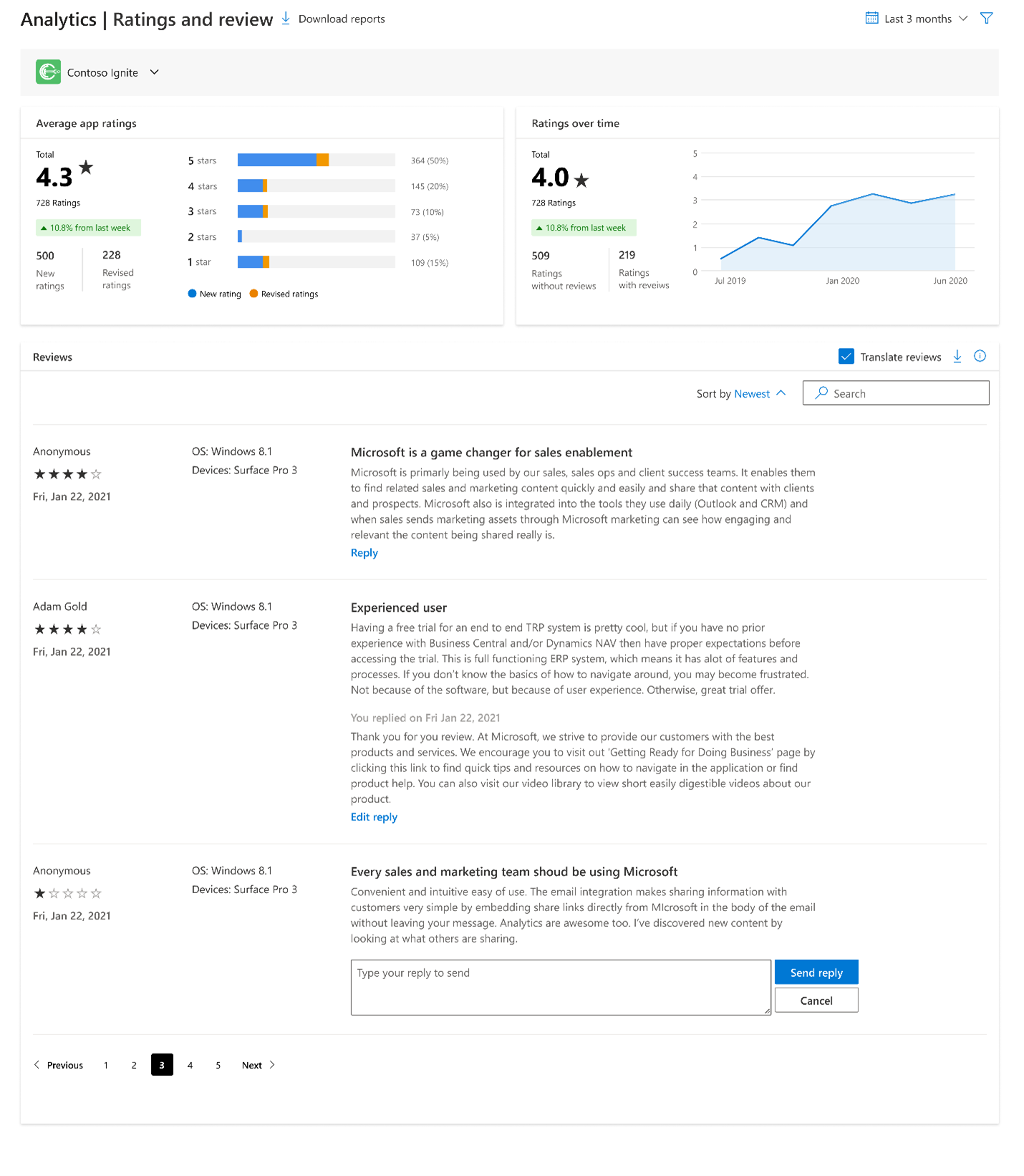Click the 3 stars rating bar
Screen dimensions: 1024x1176
[x=317, y=211]
